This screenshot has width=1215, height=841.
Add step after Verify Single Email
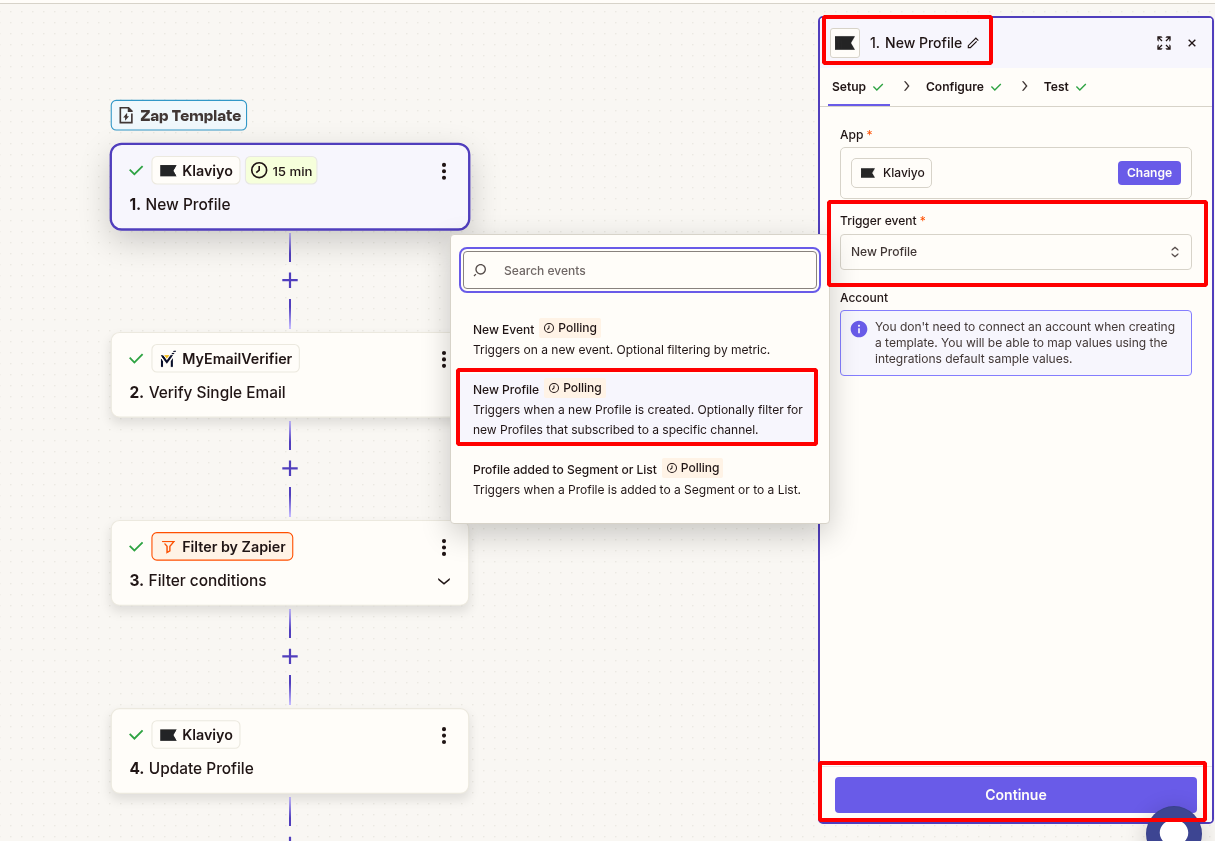[x=290, y=468]
